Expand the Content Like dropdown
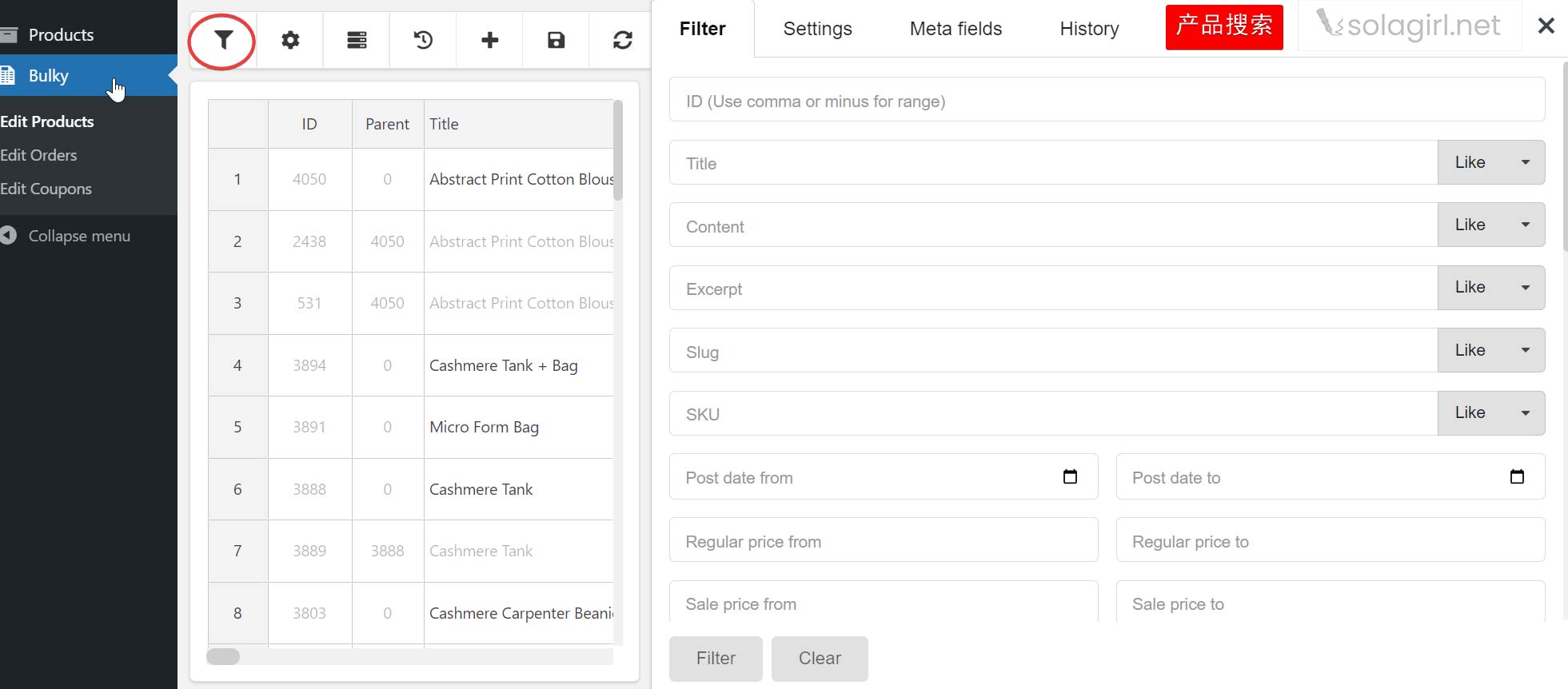 click(1490, 225)
